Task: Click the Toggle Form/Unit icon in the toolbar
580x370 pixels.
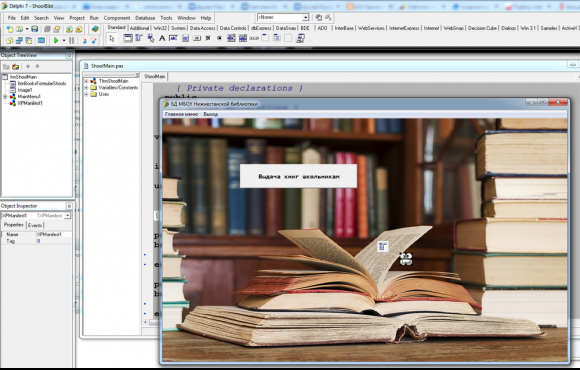Action: tap(28, 40)
